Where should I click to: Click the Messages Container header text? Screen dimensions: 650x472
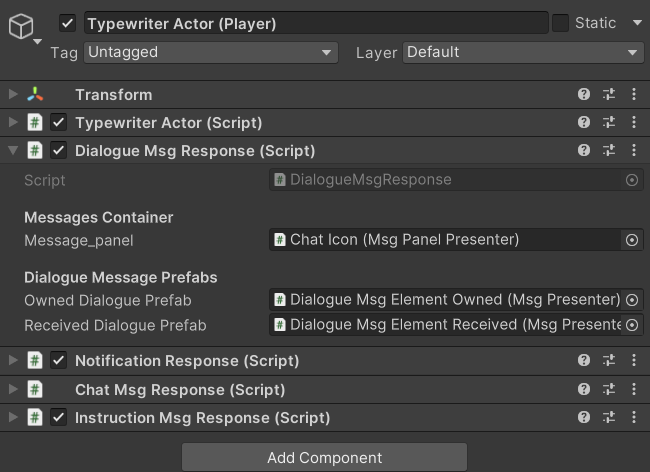99,218
